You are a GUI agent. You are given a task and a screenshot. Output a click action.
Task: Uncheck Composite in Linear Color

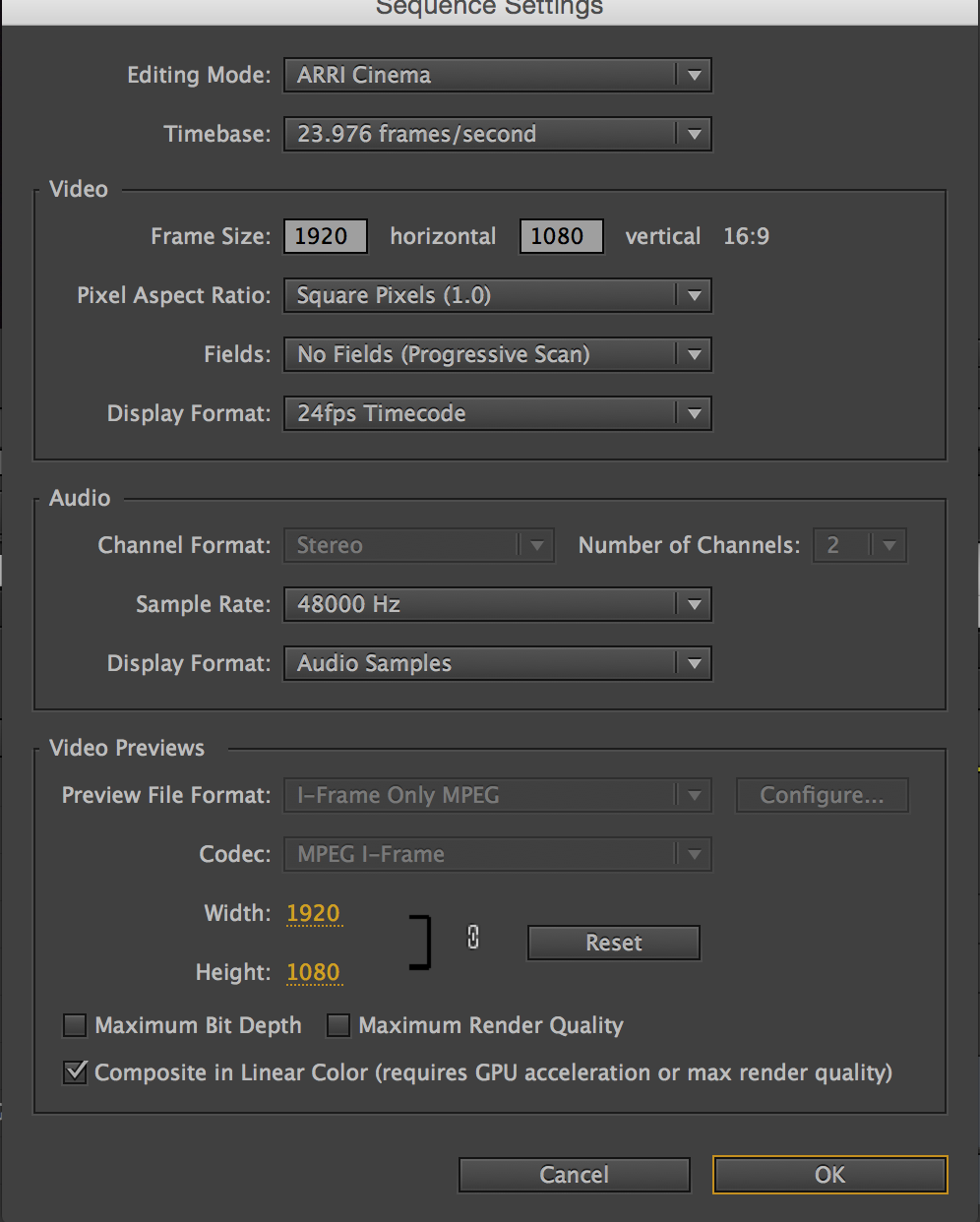point(75,1072)
